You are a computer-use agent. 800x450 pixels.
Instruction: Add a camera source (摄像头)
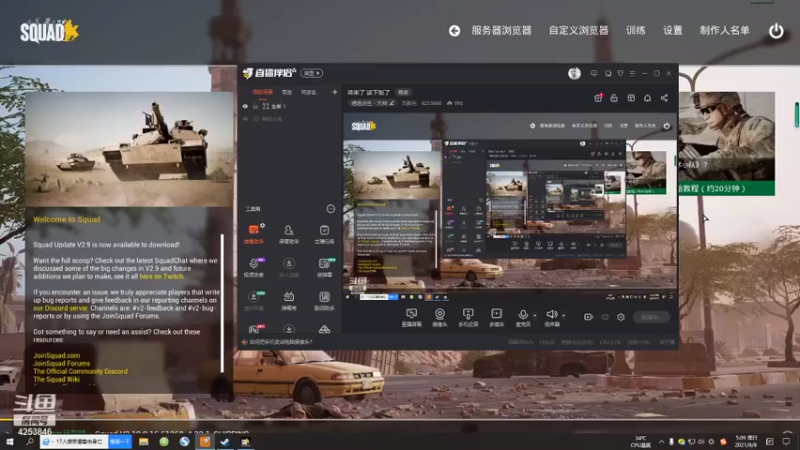[x=439, y=317]
